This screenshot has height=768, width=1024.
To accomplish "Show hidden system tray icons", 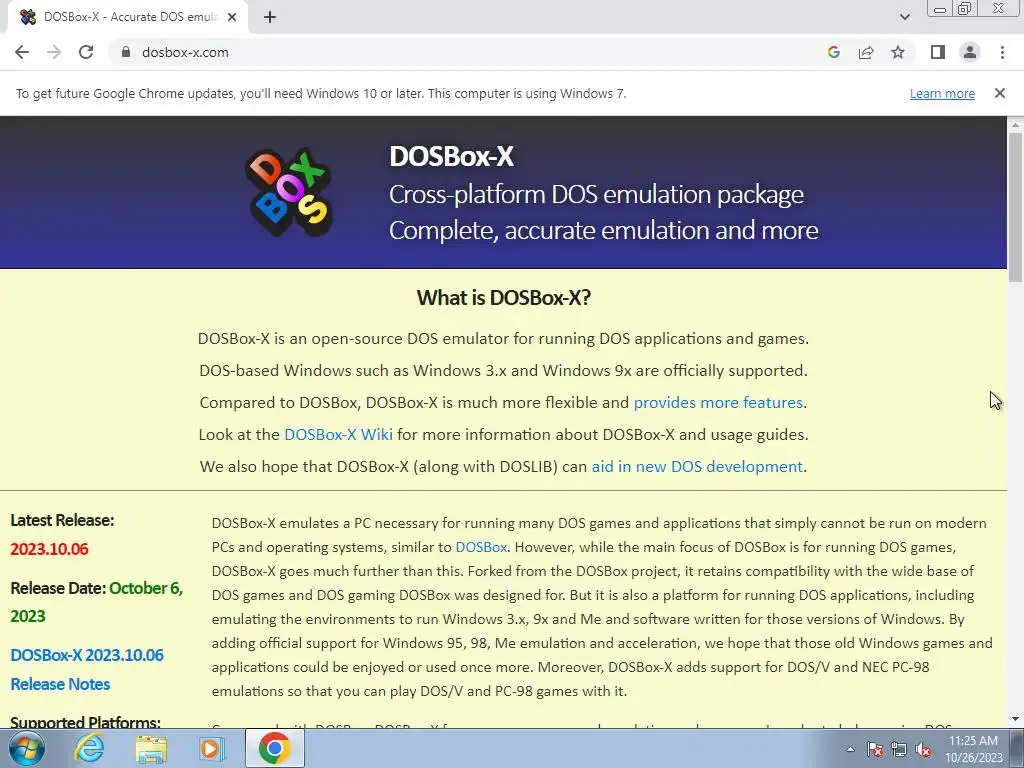I will point(850,749).
